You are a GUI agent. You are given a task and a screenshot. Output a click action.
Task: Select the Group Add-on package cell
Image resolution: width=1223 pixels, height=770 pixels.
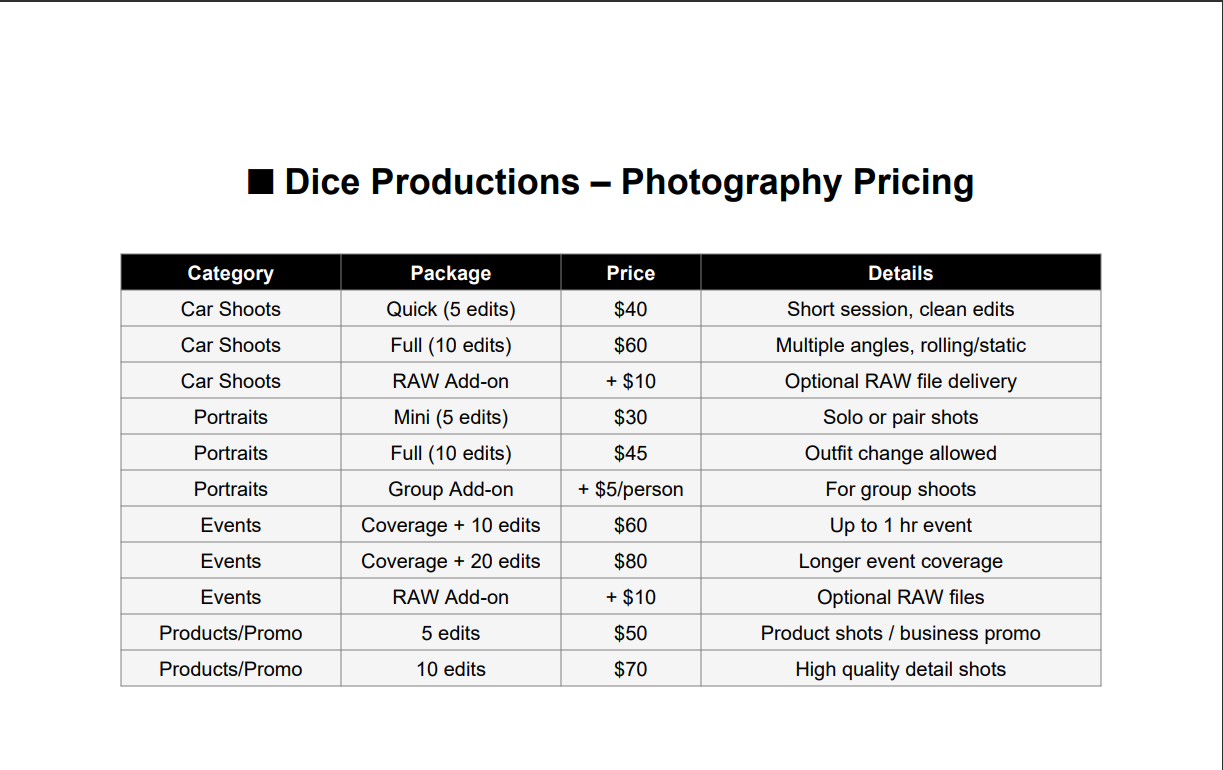[x=451, y=489]
